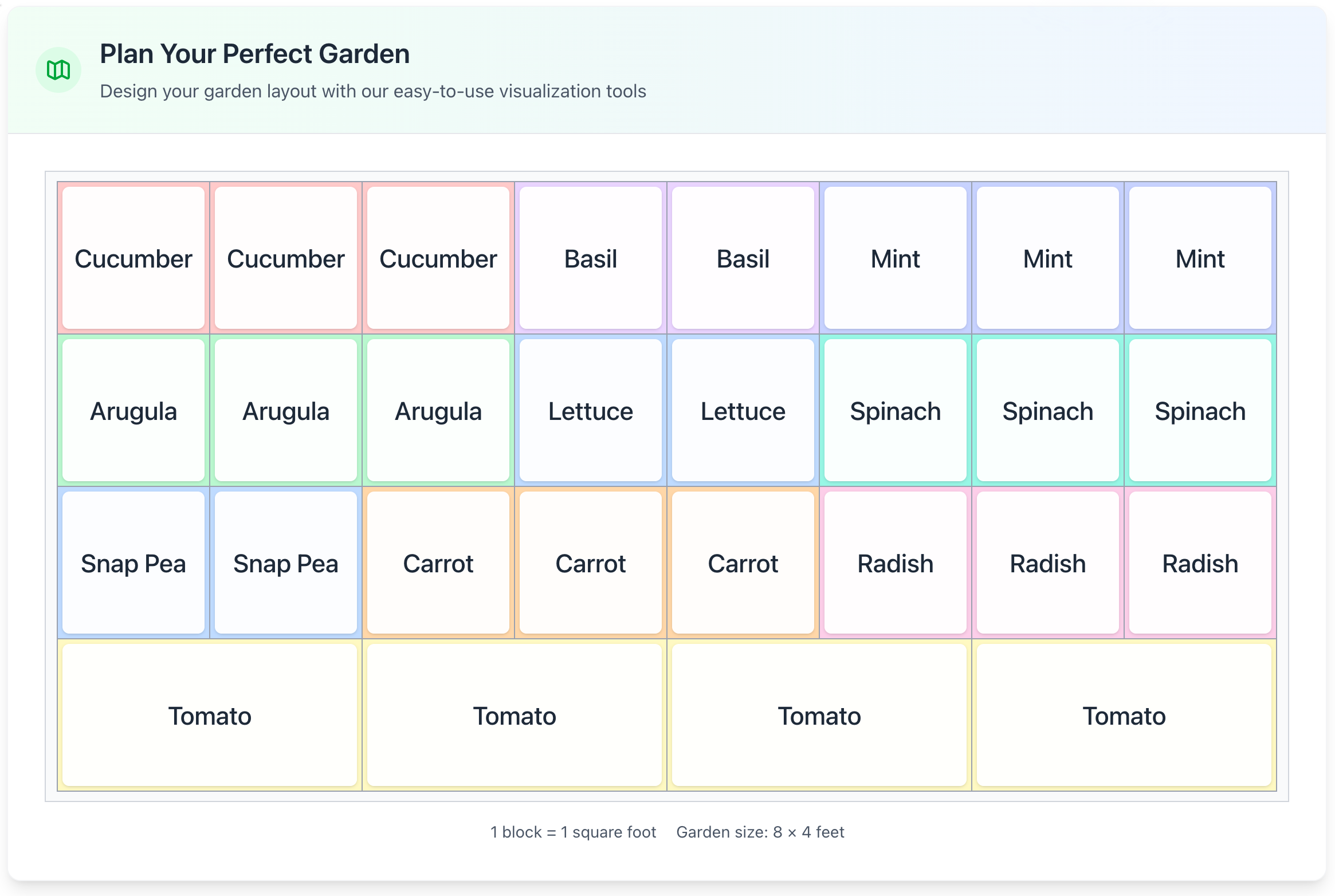Click the Basil block next to the Cucumbers

click(x=590, y=258)
